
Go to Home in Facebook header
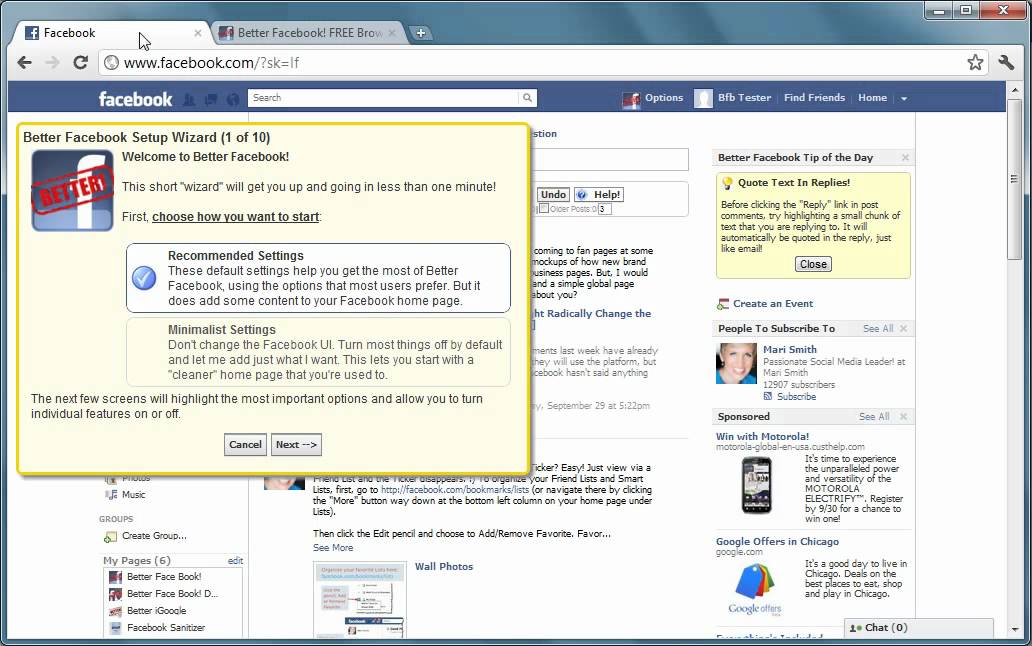point(872,97)
